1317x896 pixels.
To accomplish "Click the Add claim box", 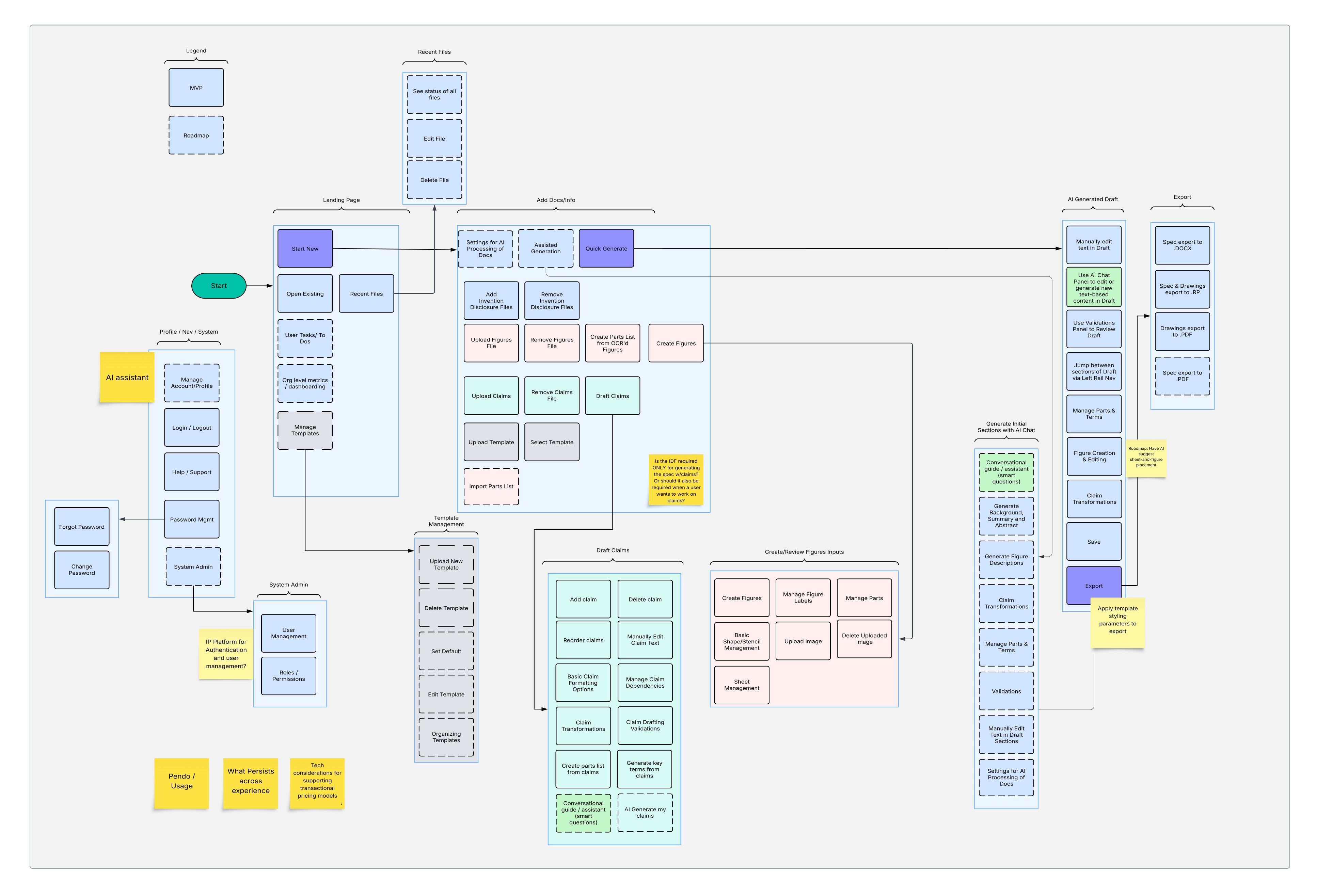I will [x=583, y=599].
